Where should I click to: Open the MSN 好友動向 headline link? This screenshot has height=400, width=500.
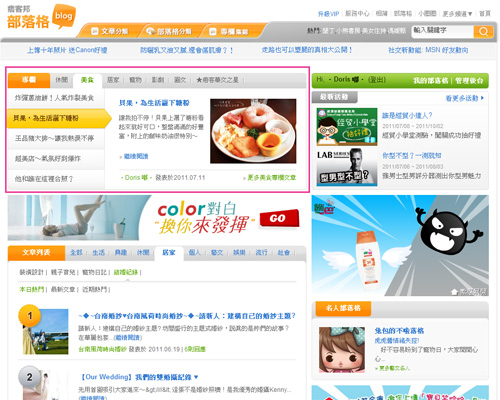[x=428, y=50]
